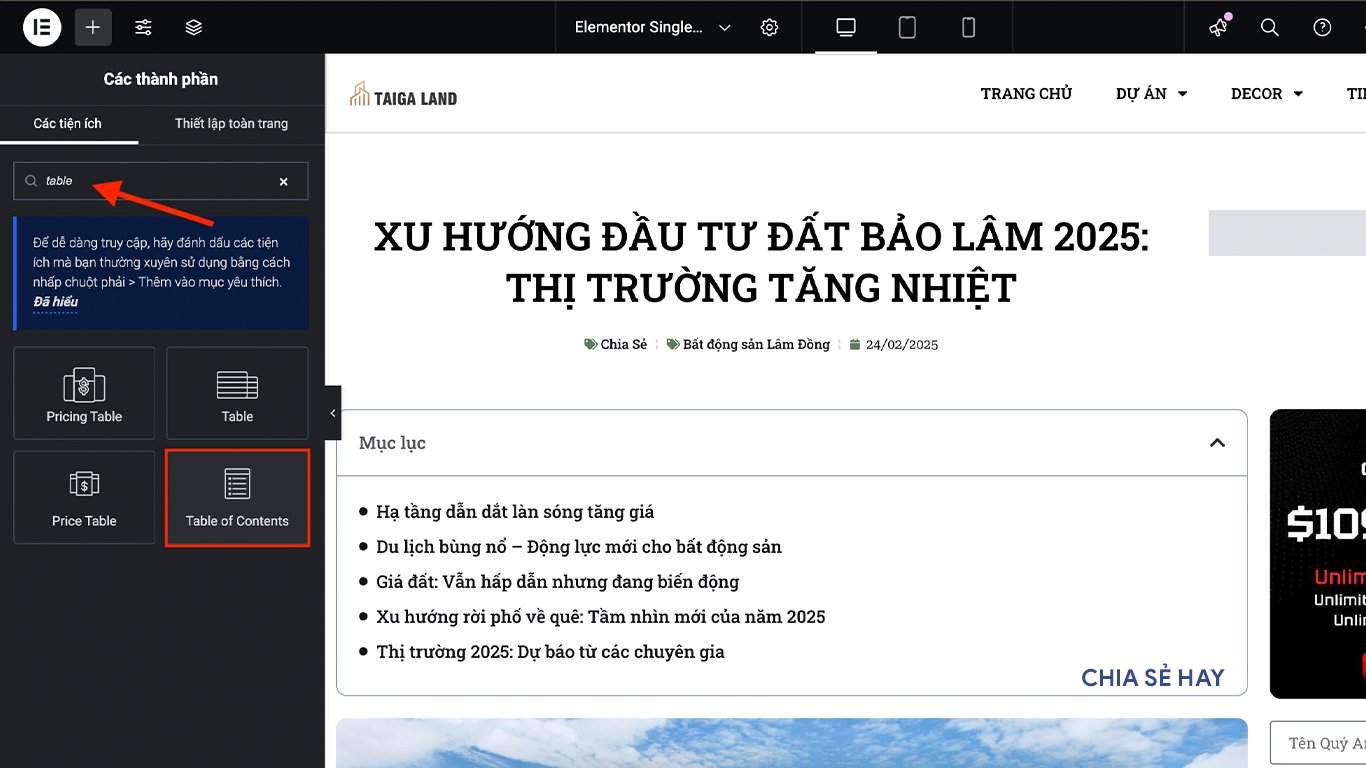This screenshot has width=1366, height=768.
Task: Open the Navigator structure layers icon
Action: pos(193,27)
